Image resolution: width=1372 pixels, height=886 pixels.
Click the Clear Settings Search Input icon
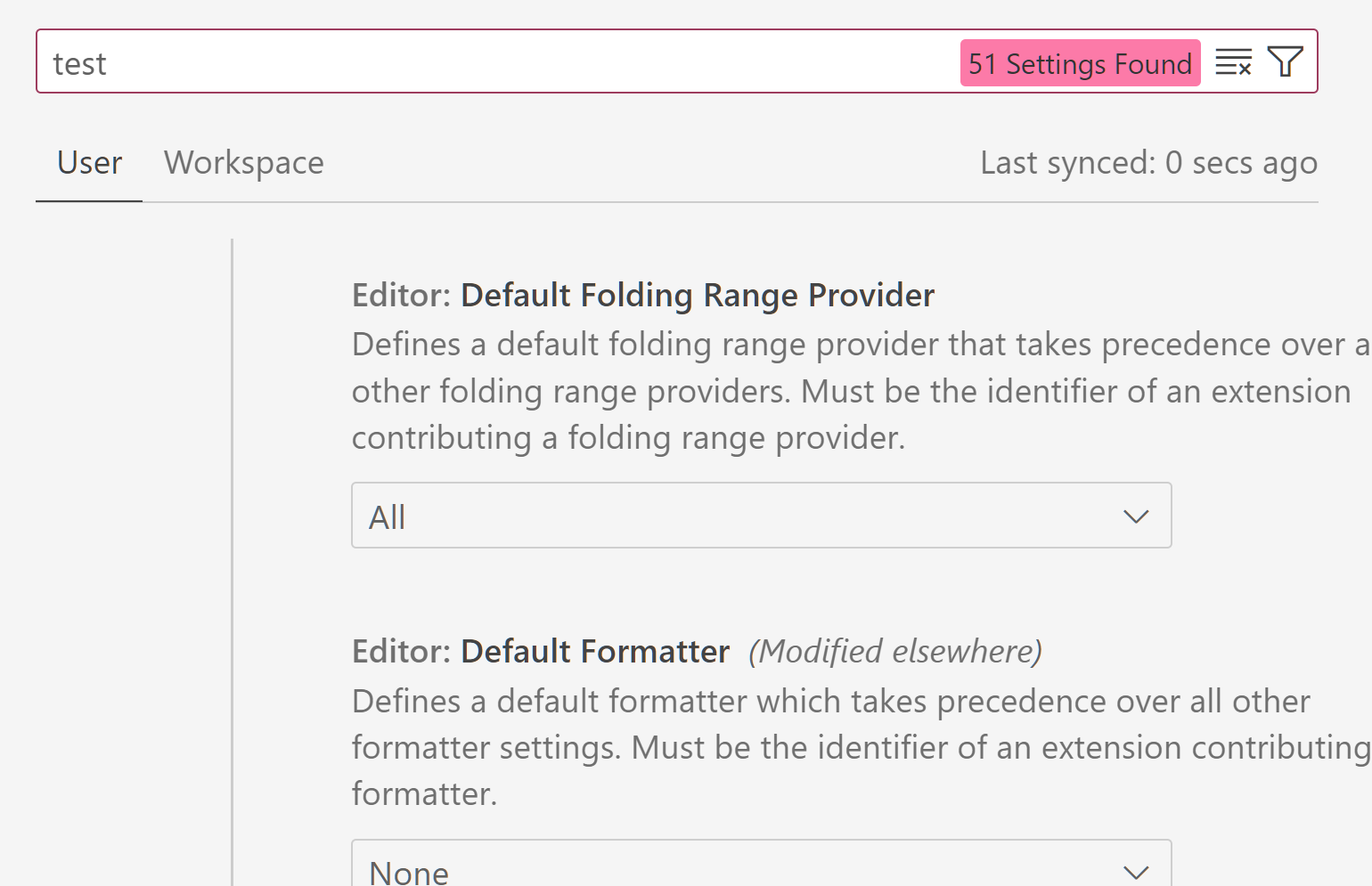coord(1233,62)
